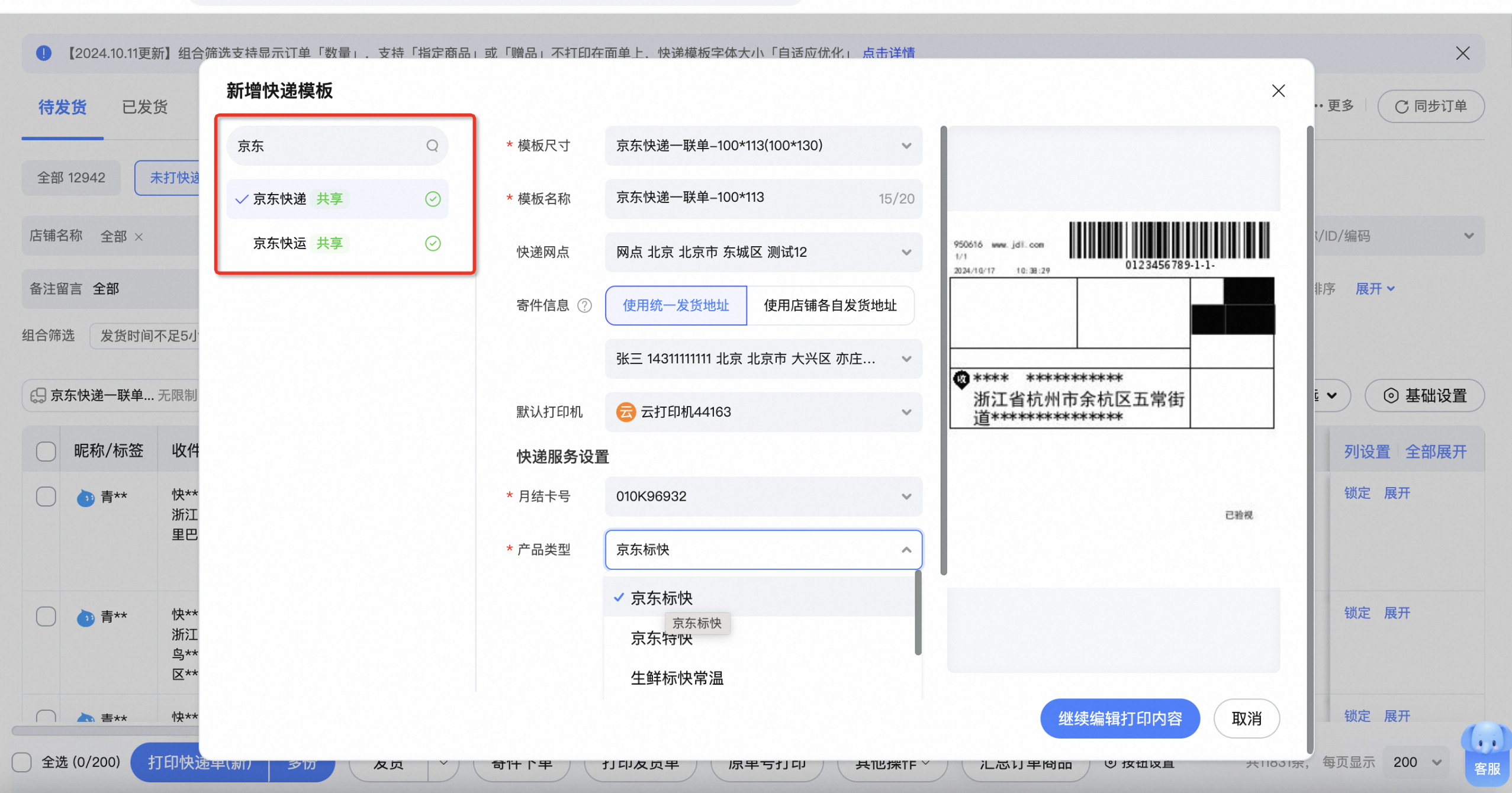
Task: Click 展开 on the second order row
Action: point(1397,613)
